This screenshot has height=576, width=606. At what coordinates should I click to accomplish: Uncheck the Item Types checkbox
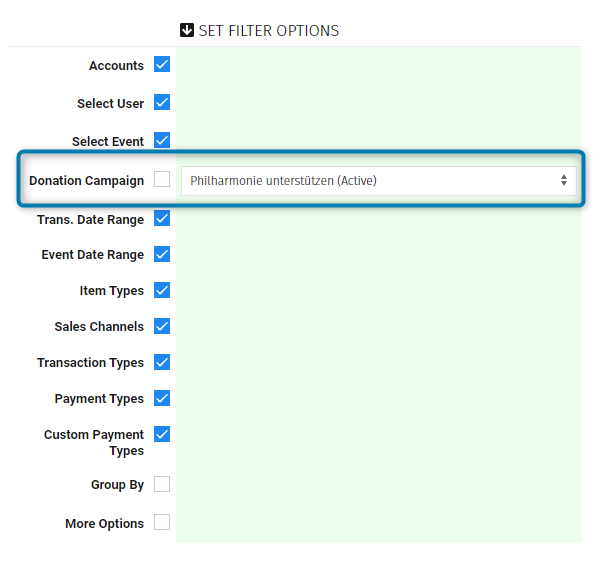tap(162, 290)
